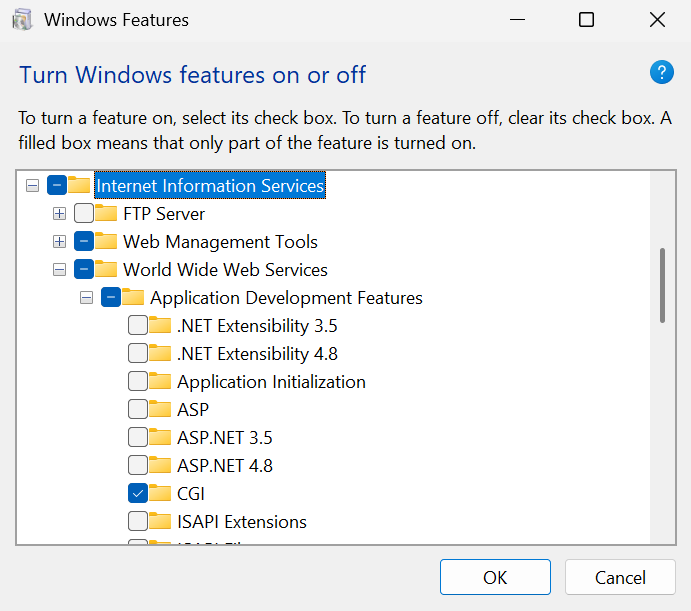
Task: Click the OK button
Action: (x=495, y=577)
